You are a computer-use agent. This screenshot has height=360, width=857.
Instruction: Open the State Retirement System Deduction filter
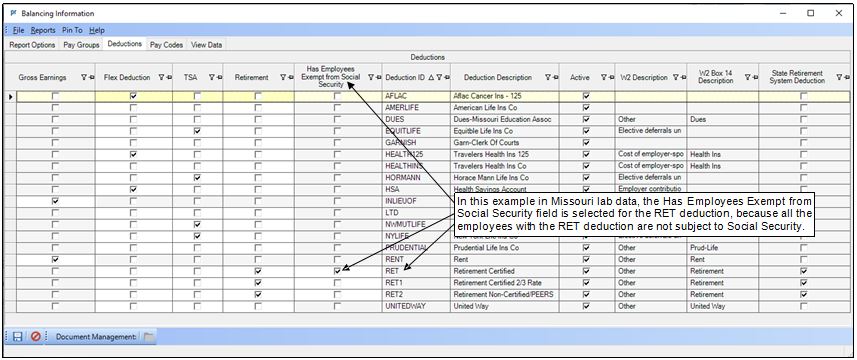click(x=839, y=78)
